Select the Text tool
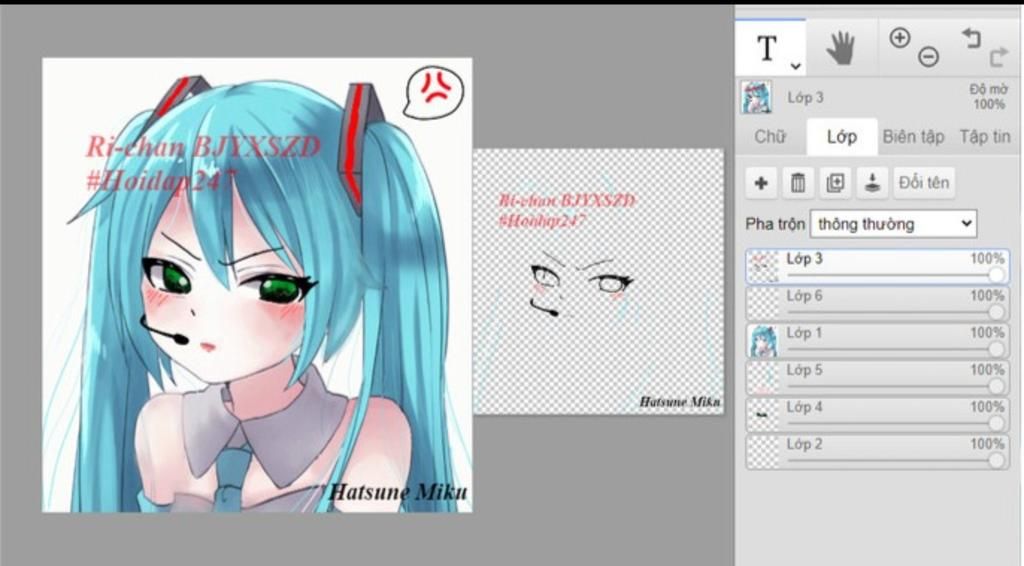This screenshot has width=1024, height=566. point(766,48)
